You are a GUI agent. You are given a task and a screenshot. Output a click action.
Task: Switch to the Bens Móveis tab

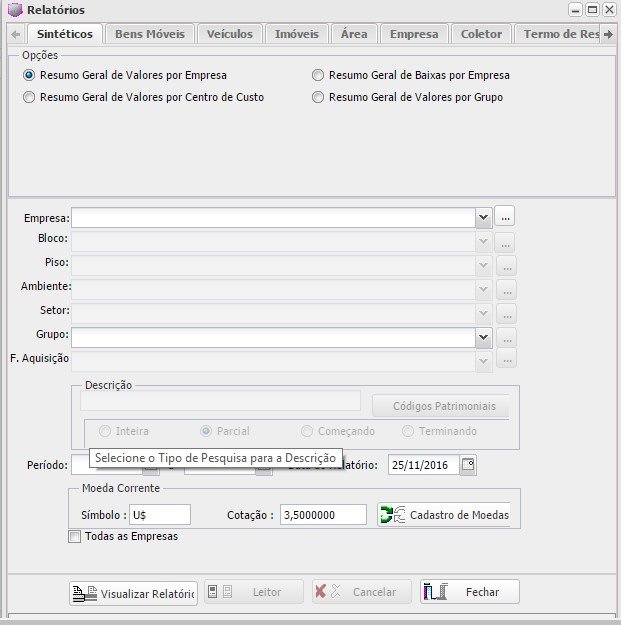(150, 33)
